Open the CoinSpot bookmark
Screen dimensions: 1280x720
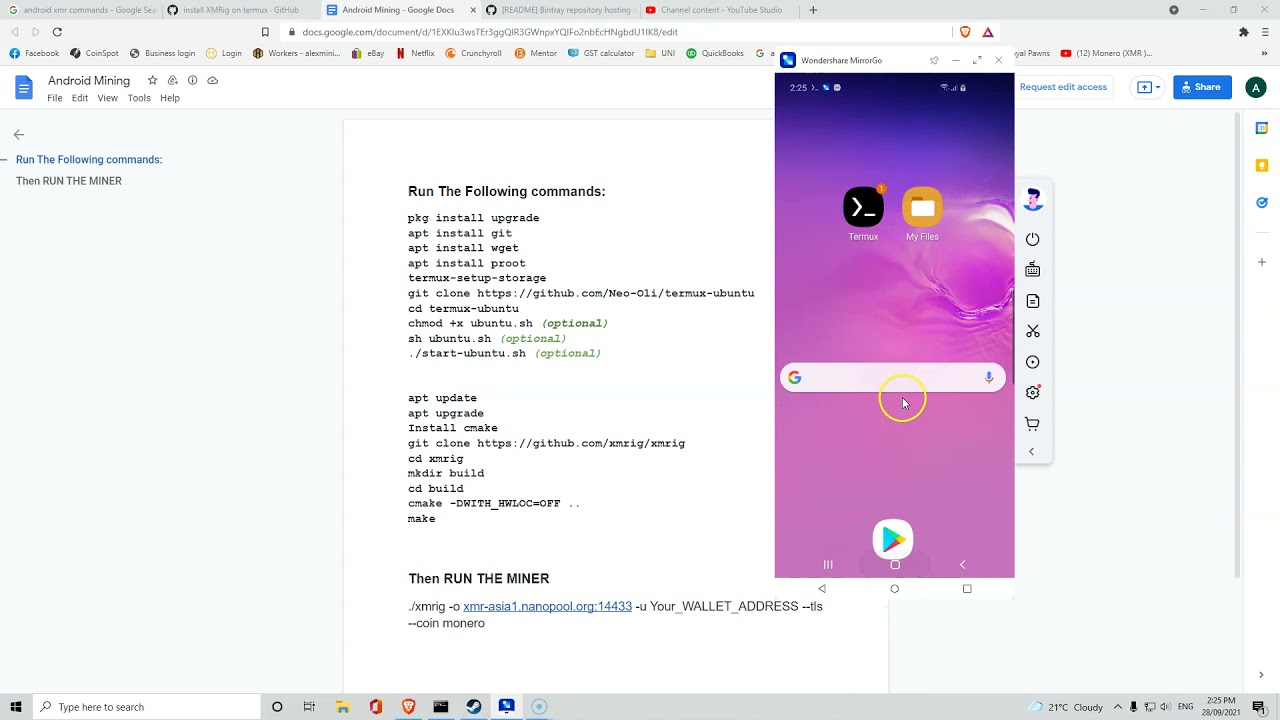coord(94,53)
